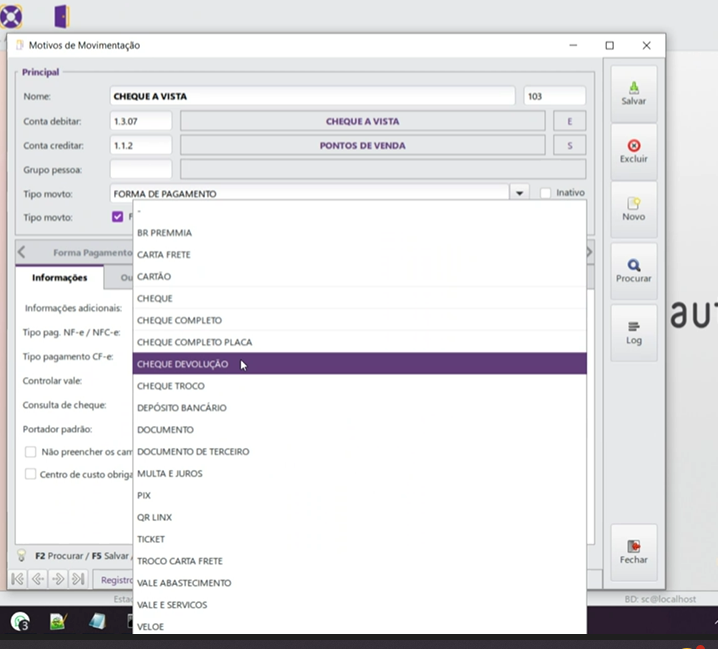Click the code field showing 103
The image size is (718, 649).
(555, 96)
